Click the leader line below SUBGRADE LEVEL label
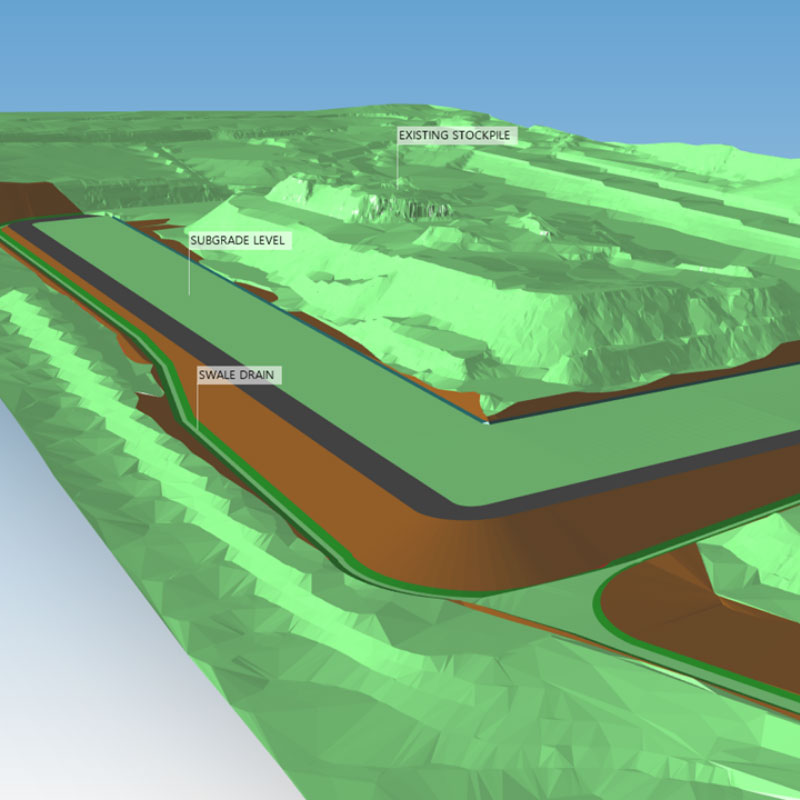The image size is (800, 800). coord(189,272)
